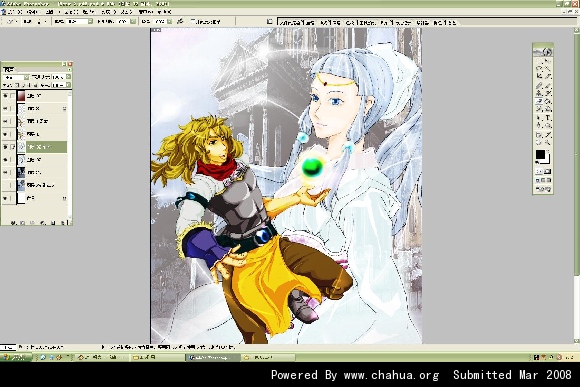Open the black foreground color swatch
The width and height of the screenshot is (580, 387).
tap(540, 154)
